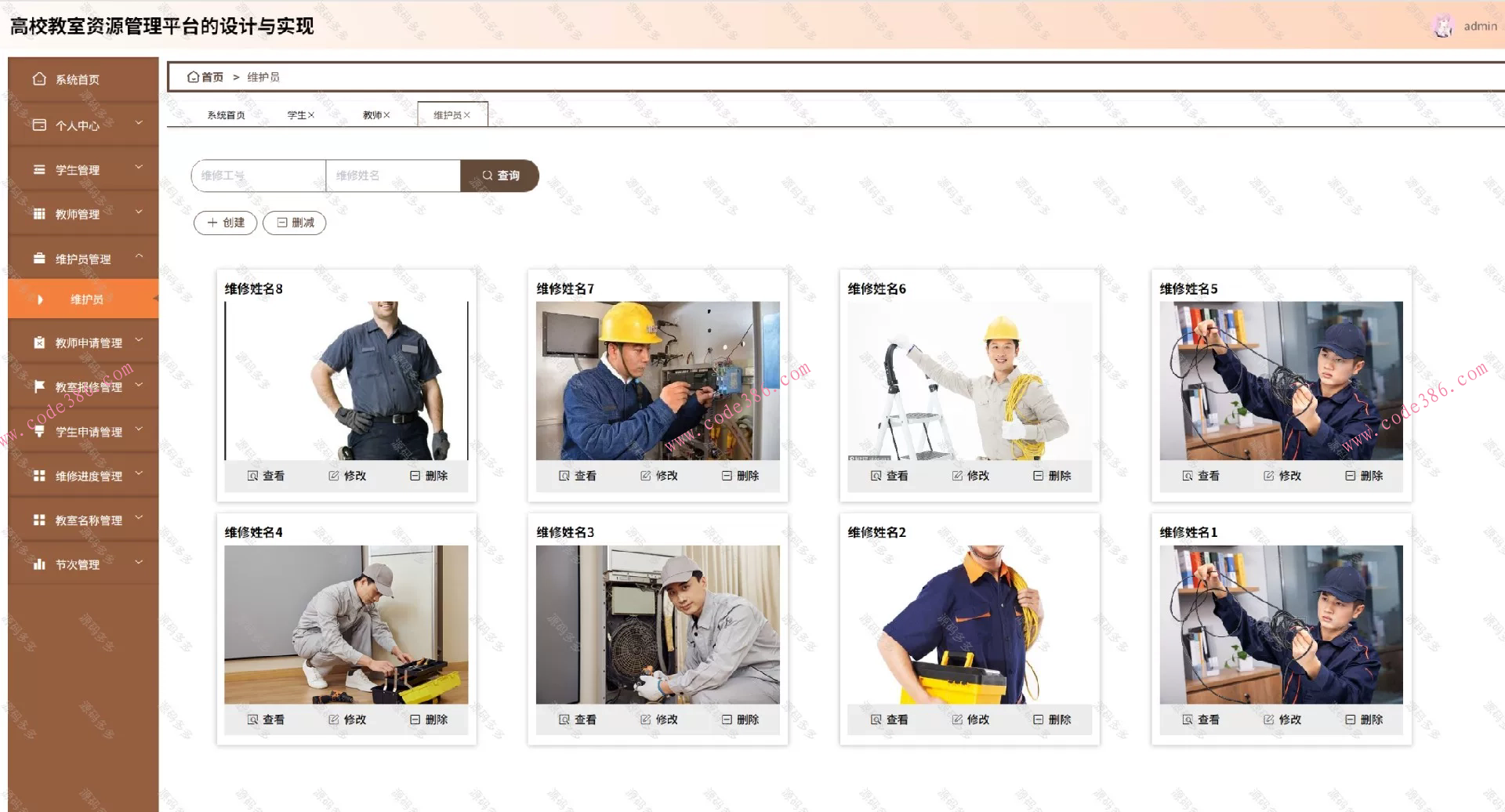Switch to the 系统首页 tab

coord(226,115)
